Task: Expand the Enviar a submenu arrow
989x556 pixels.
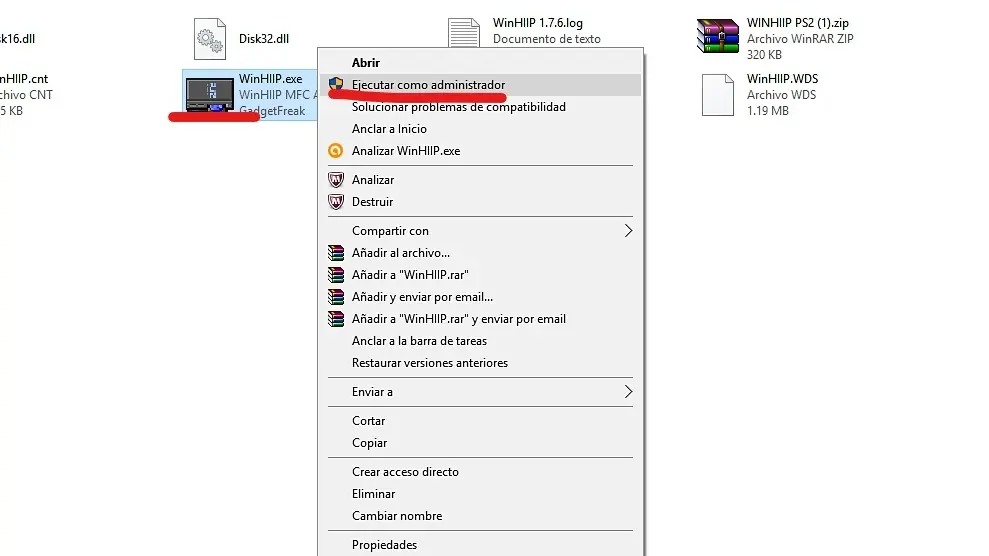Action: tap(628, 392)
